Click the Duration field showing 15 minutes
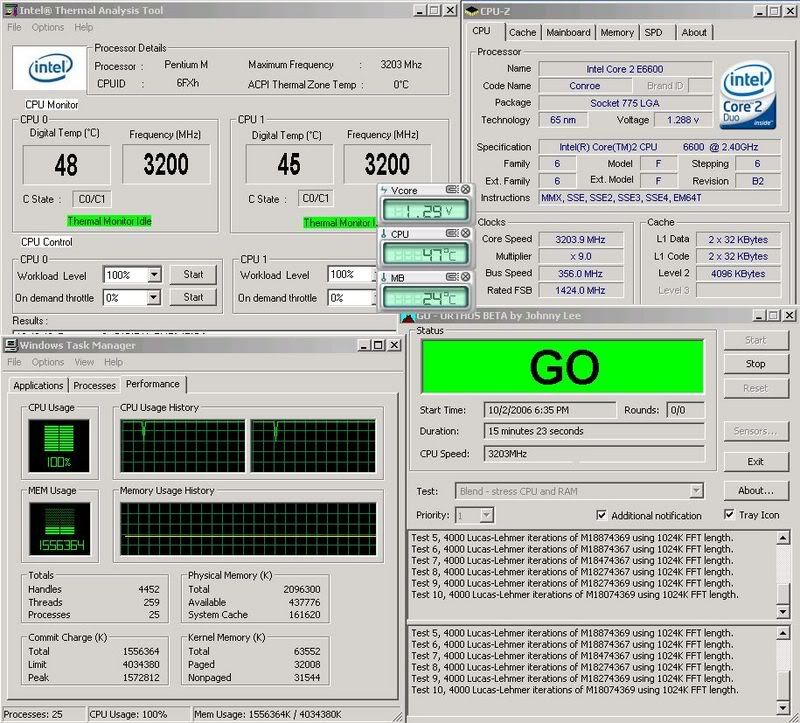Screen dimensions: 800x723 coord(594,431)
